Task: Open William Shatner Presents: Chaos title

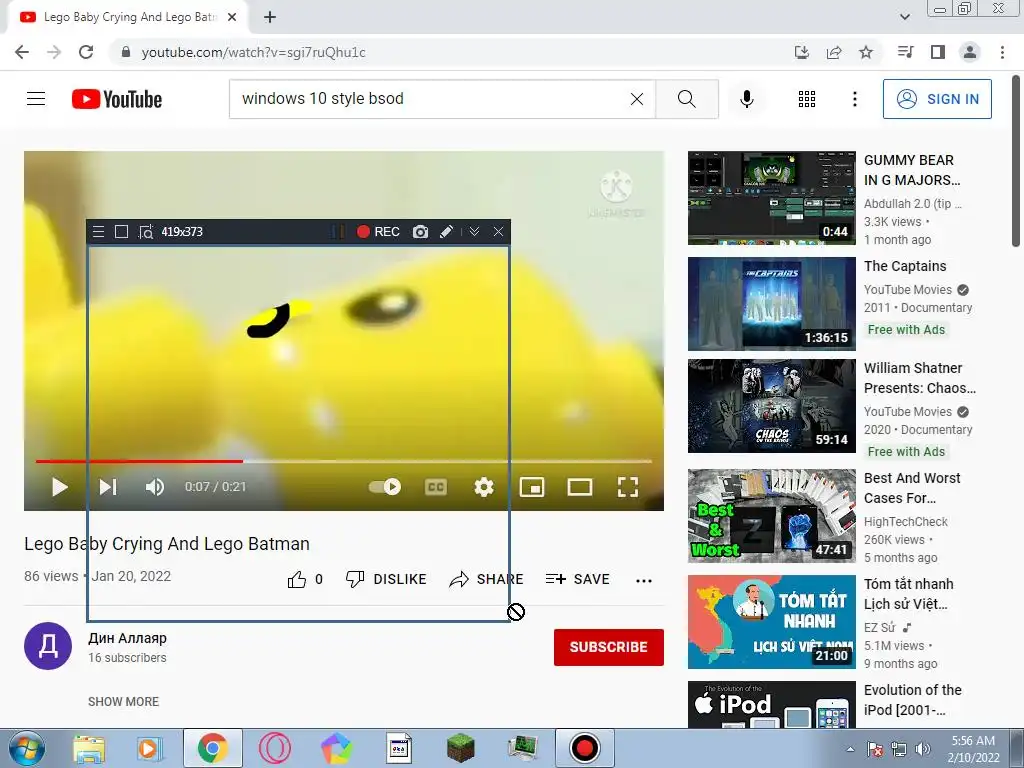Action: coord(920,378)
